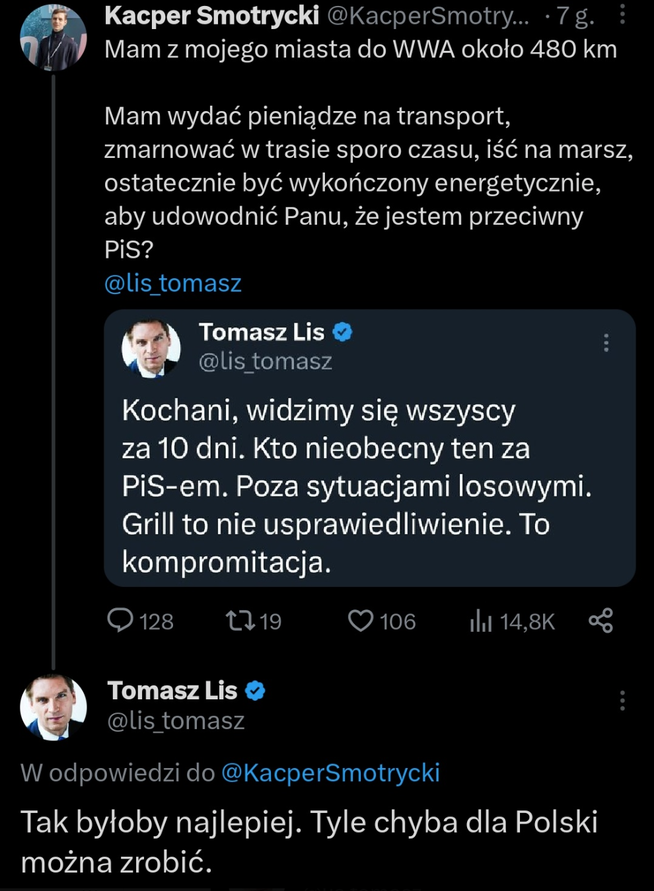Open more options on Tomasz Lis reply
The width and height of the screenshot is (654, 891).
click(623, 700)
